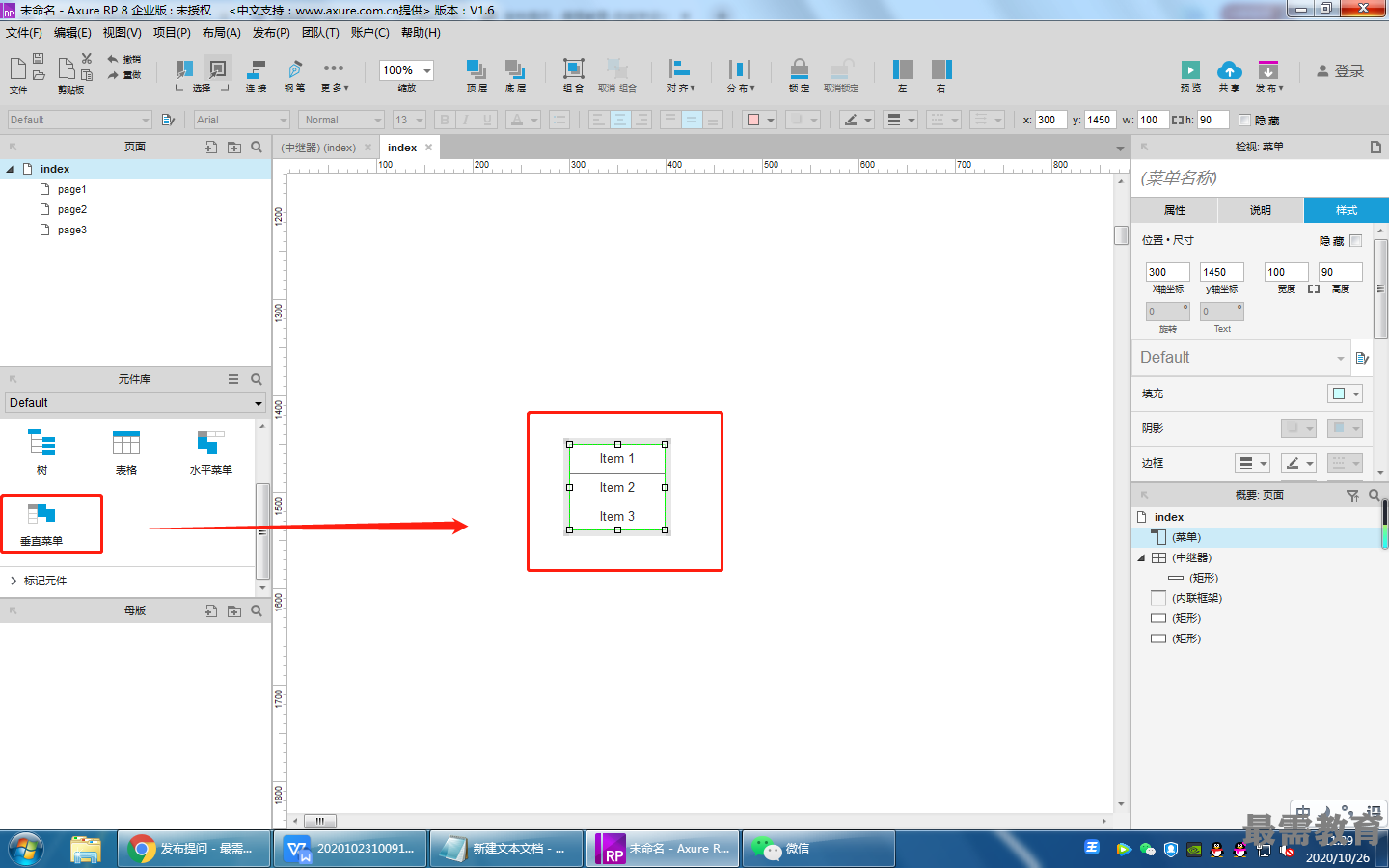This screenshot has width=1389, height=868.
Task: Click the x coordinate field in toolbar
Action: click(x=1050, y=120)
